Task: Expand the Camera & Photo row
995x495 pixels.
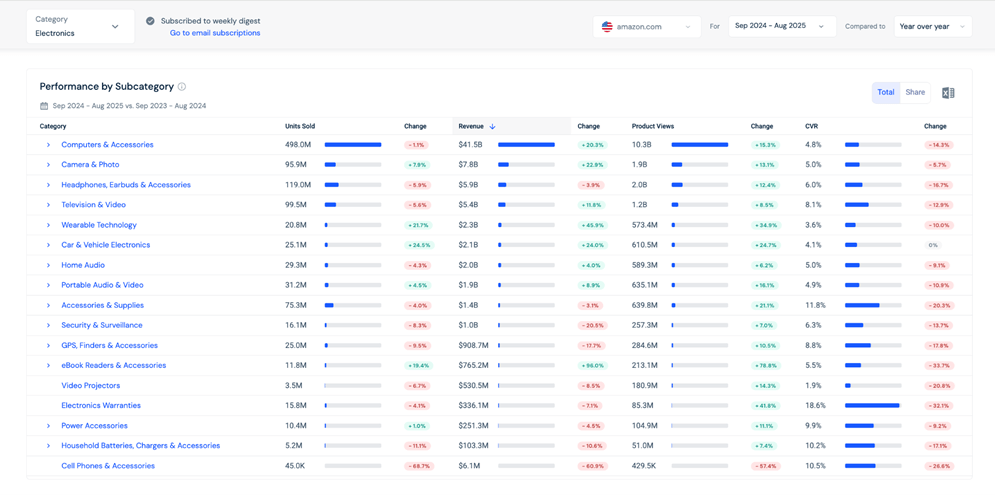Action: pyautogui.click(x=48, y=165)
